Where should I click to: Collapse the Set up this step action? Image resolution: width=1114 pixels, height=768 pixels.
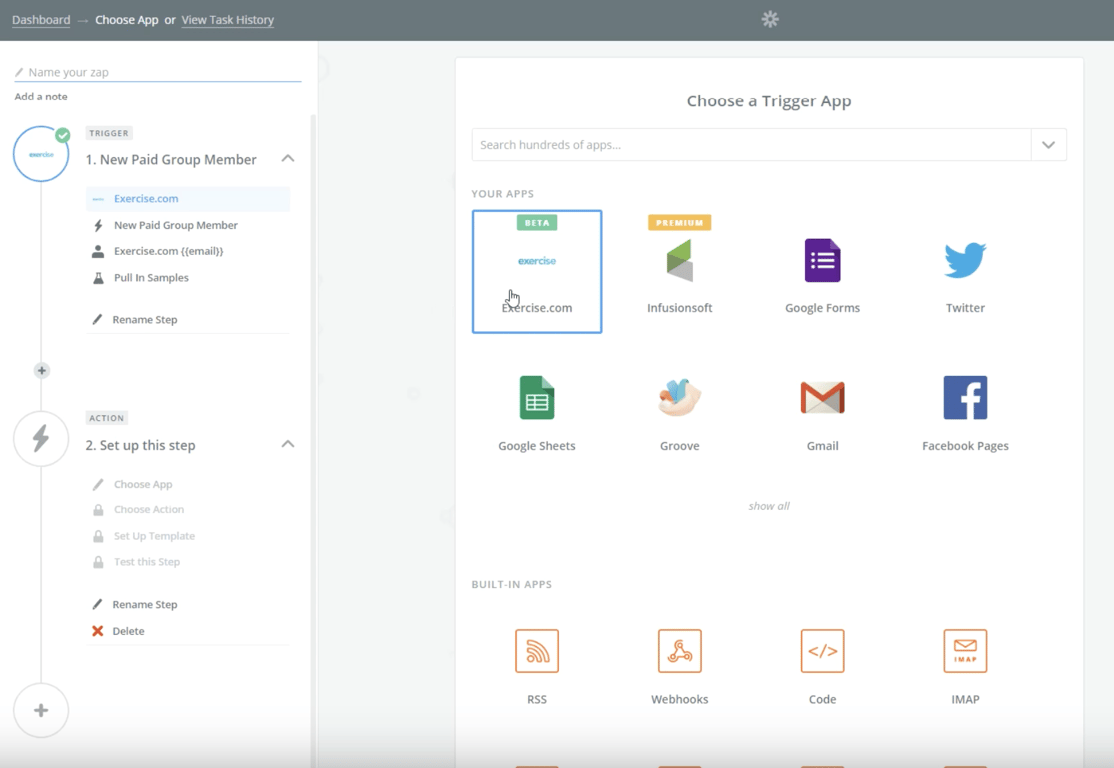click(288, 444)
